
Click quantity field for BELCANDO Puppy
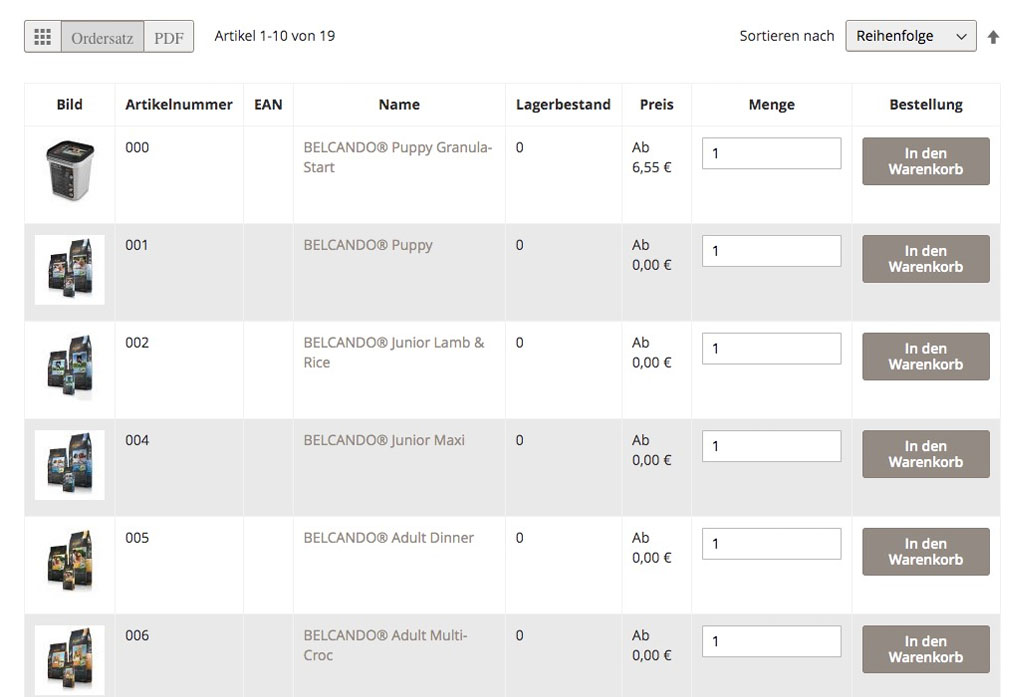770,251
